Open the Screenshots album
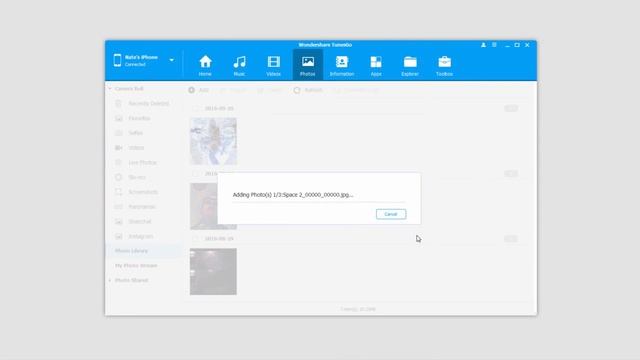 [142, 192]
